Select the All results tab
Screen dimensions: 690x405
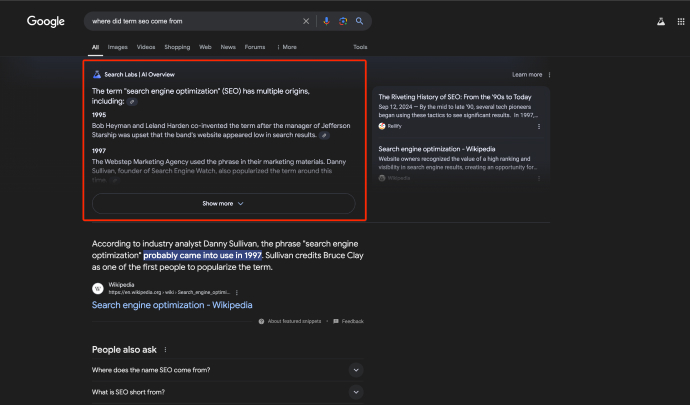(x=95, y=47)
